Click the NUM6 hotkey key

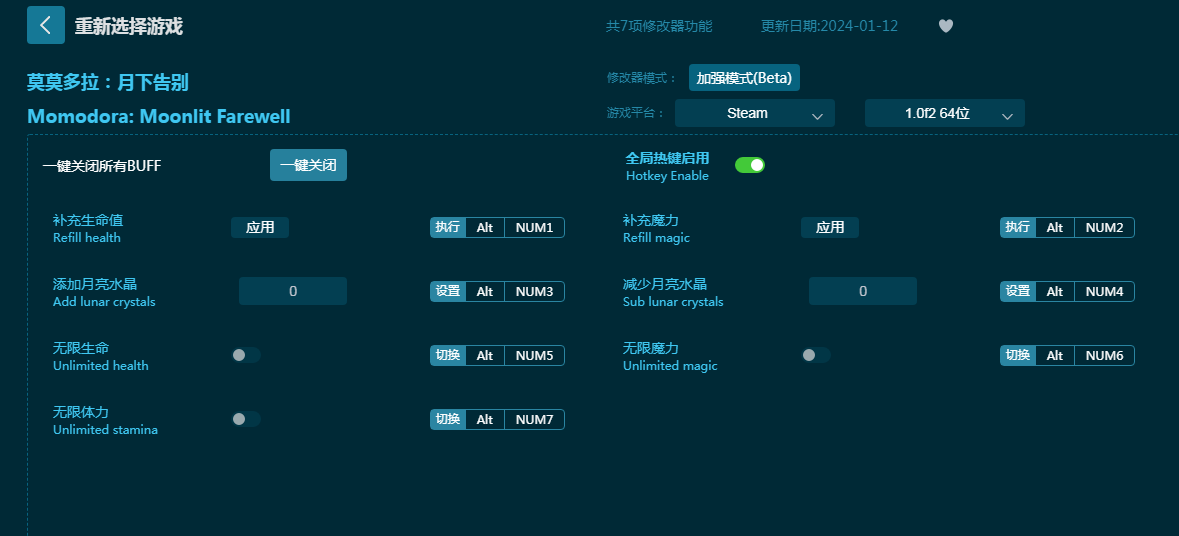(x=1105, y=355)
